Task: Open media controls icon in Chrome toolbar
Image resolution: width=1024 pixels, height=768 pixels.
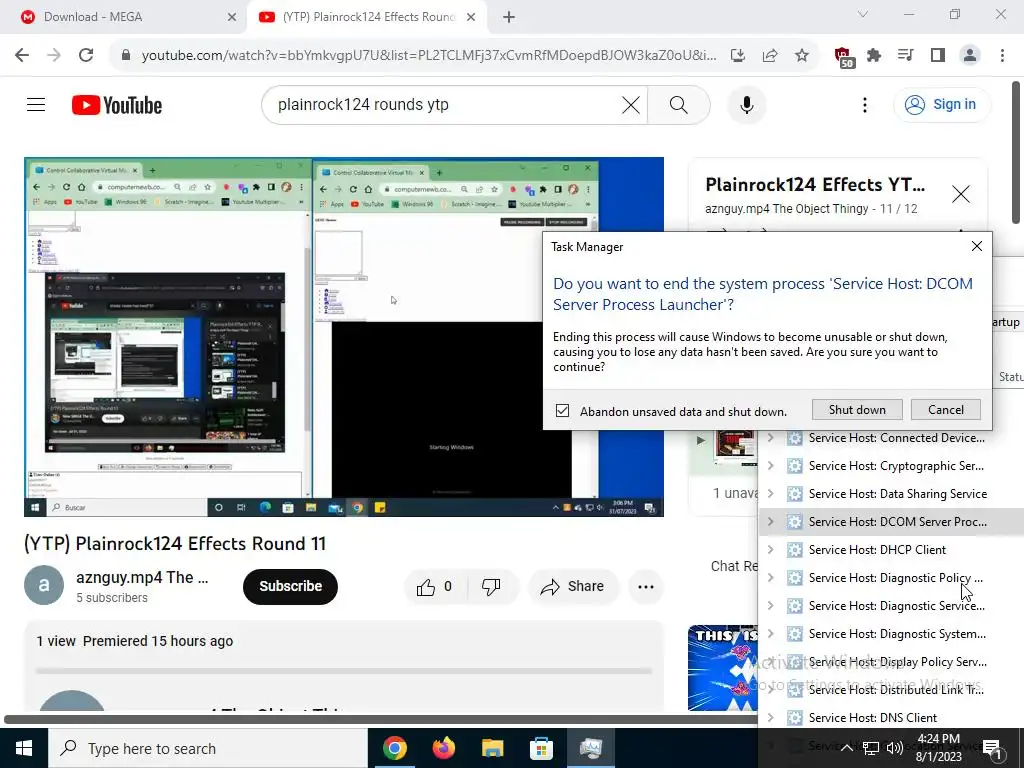Action: pos(906,56)
